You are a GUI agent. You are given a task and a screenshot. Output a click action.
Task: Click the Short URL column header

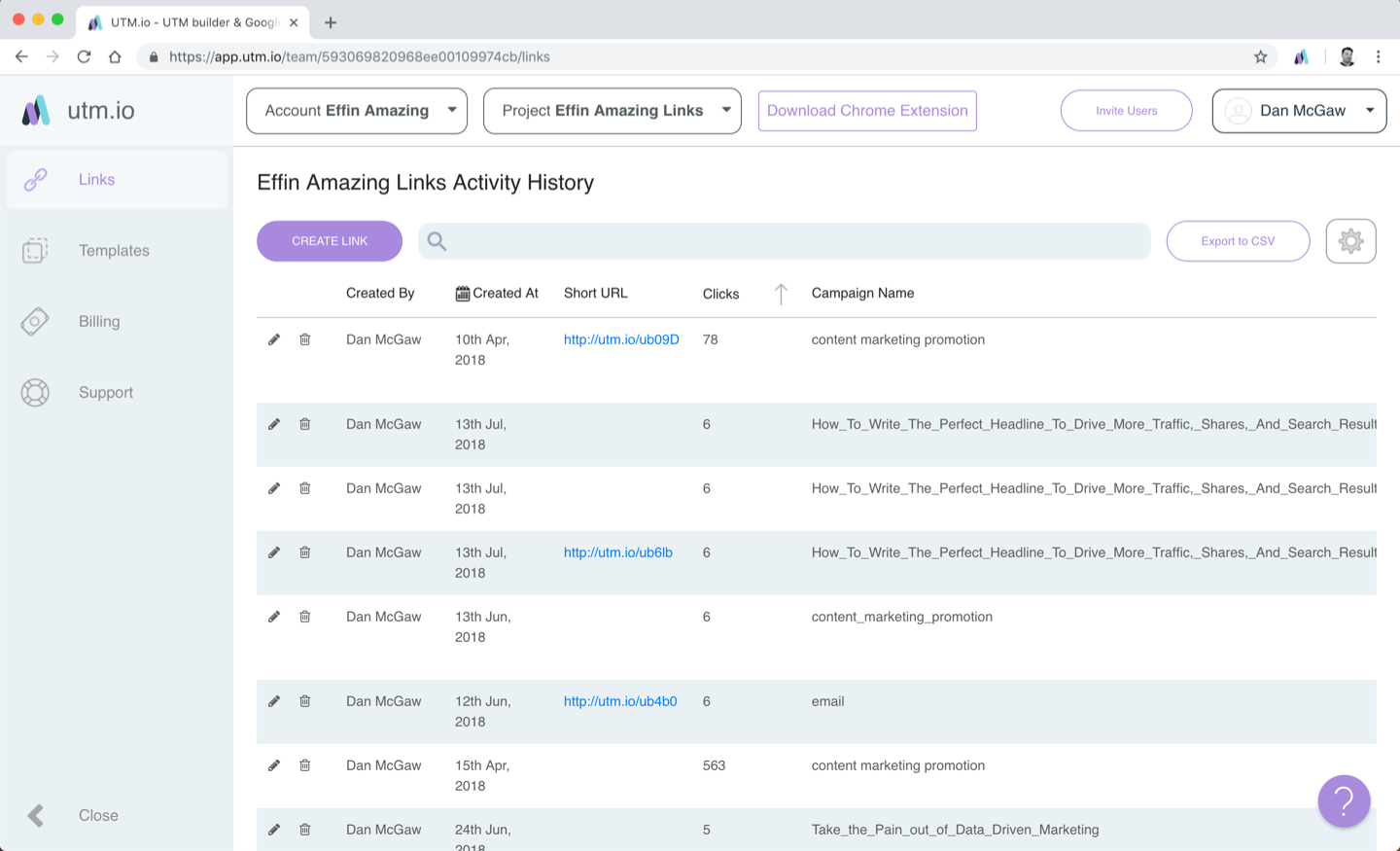[x=596, y=294]
